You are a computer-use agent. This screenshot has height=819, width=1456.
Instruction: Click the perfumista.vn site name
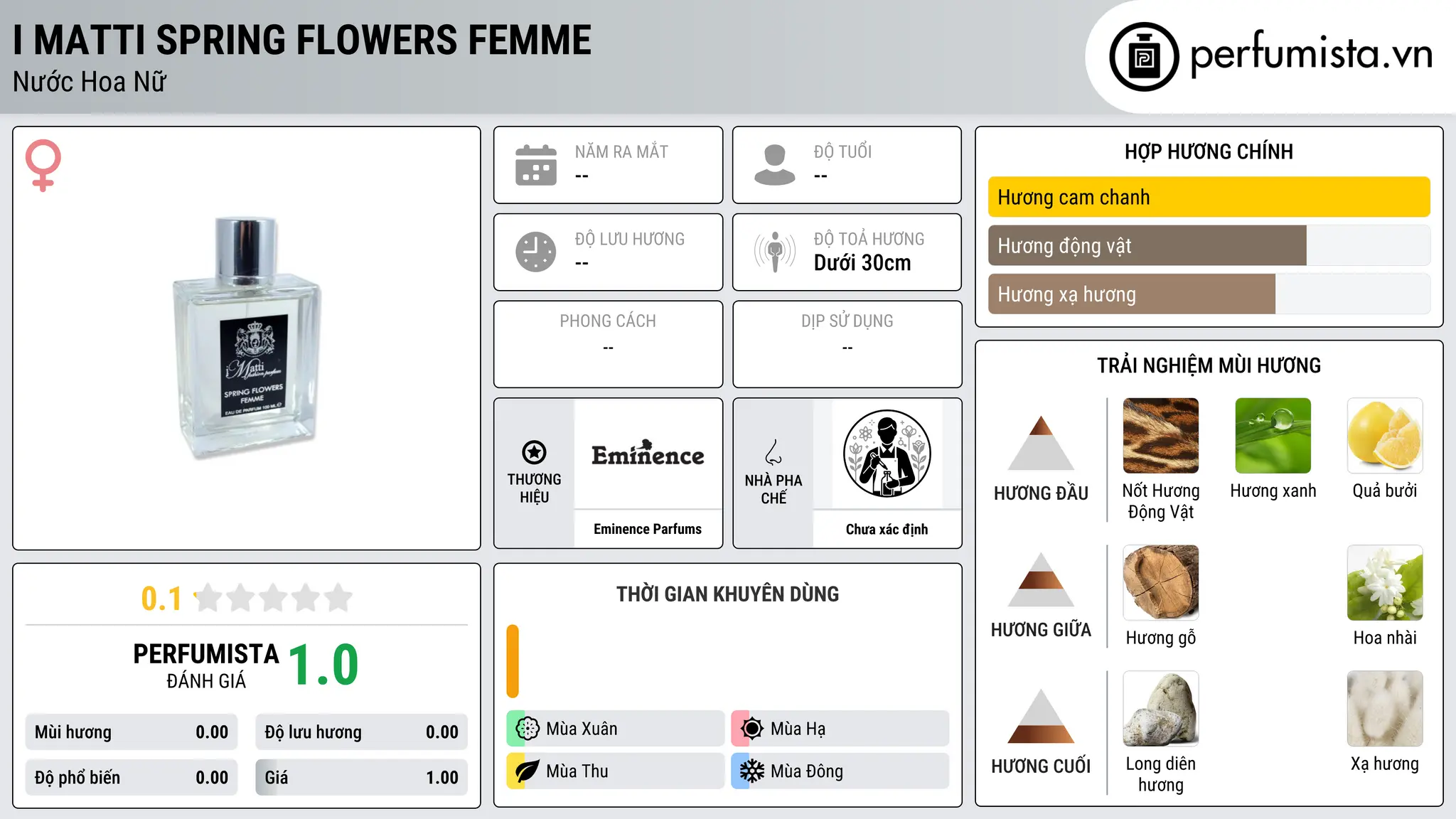click(x=1311, y=55)
